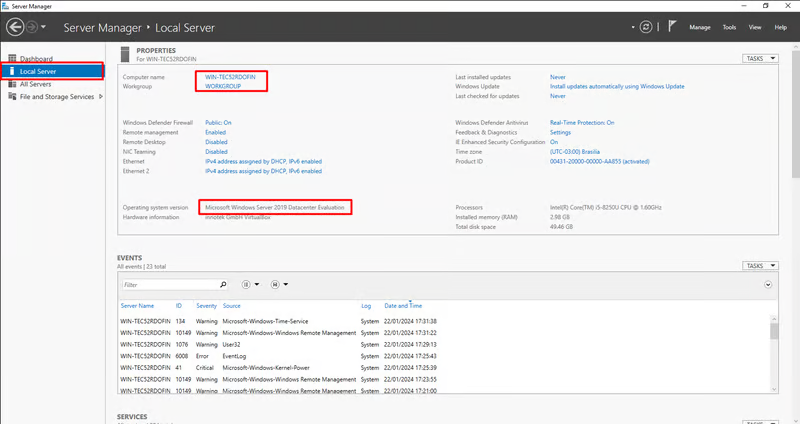
Task: Toggle IE Enhanced Security Configuration On link
Action: pos(554,142)
